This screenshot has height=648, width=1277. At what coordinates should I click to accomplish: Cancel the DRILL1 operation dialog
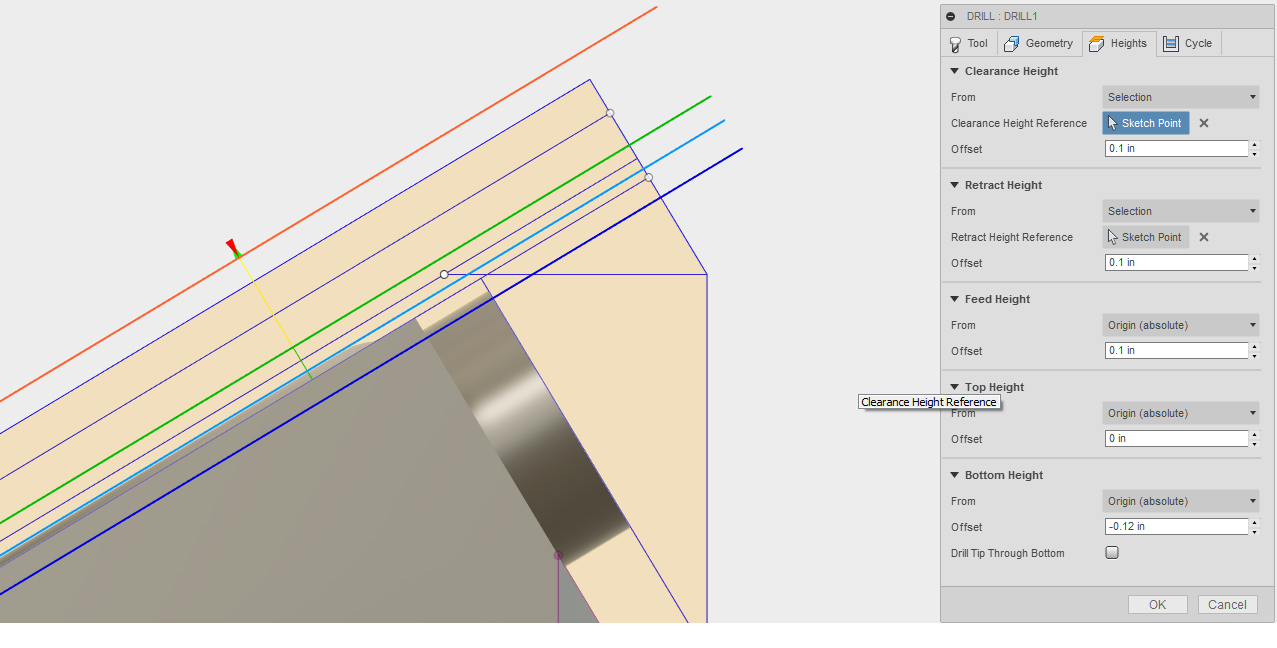(x=1227, y=604)
